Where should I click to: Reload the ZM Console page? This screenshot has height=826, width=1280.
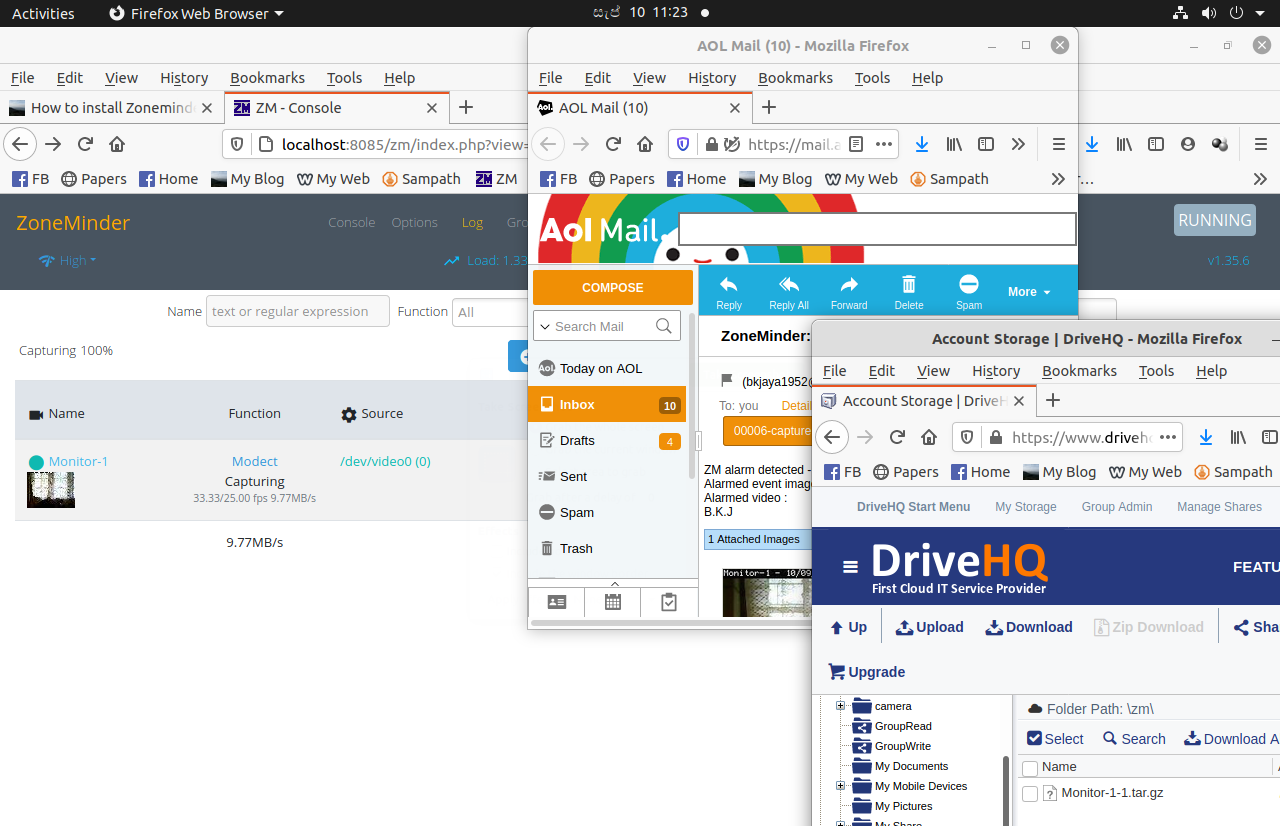[85, 144]
